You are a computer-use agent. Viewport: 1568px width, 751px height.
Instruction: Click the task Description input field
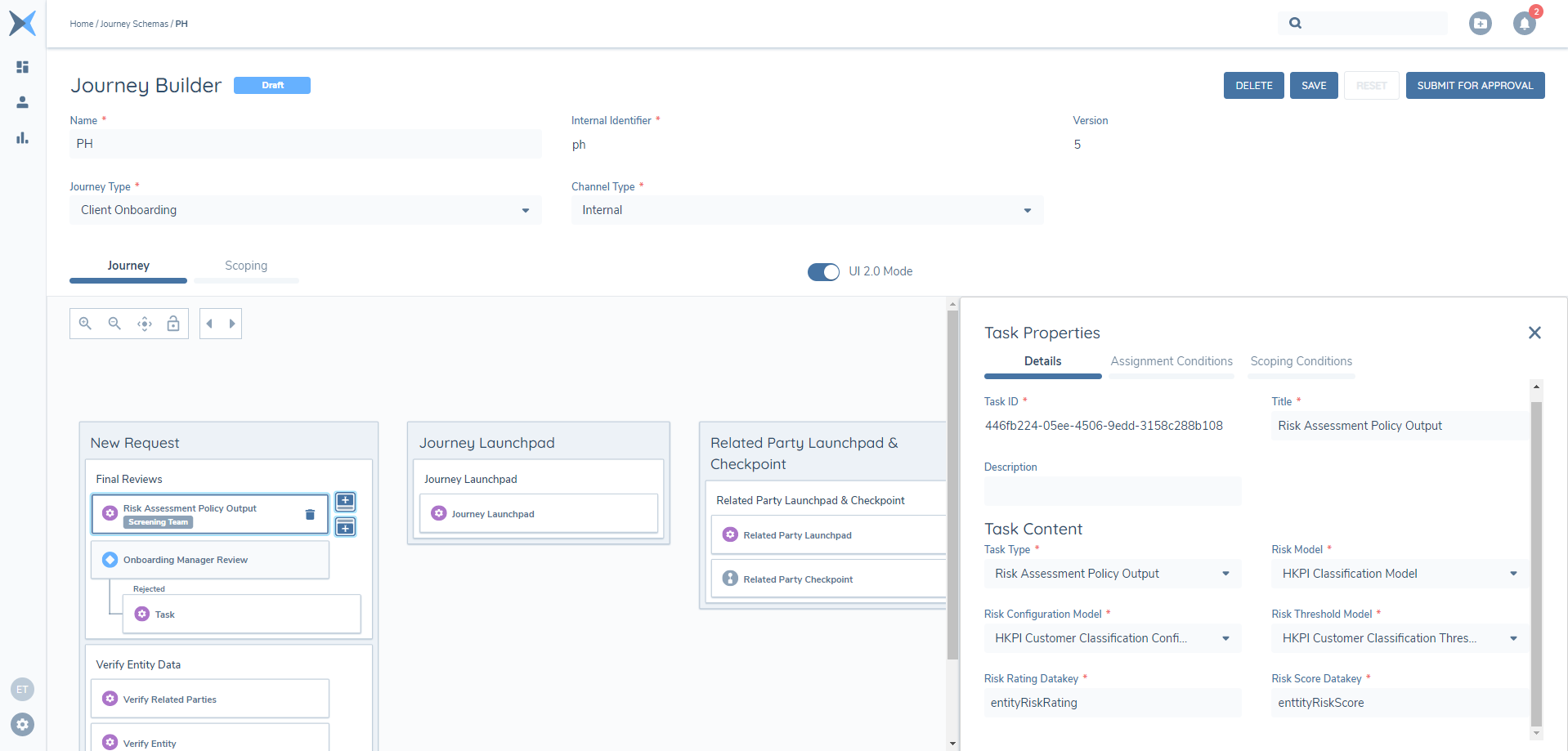[x=1112, y=491]
